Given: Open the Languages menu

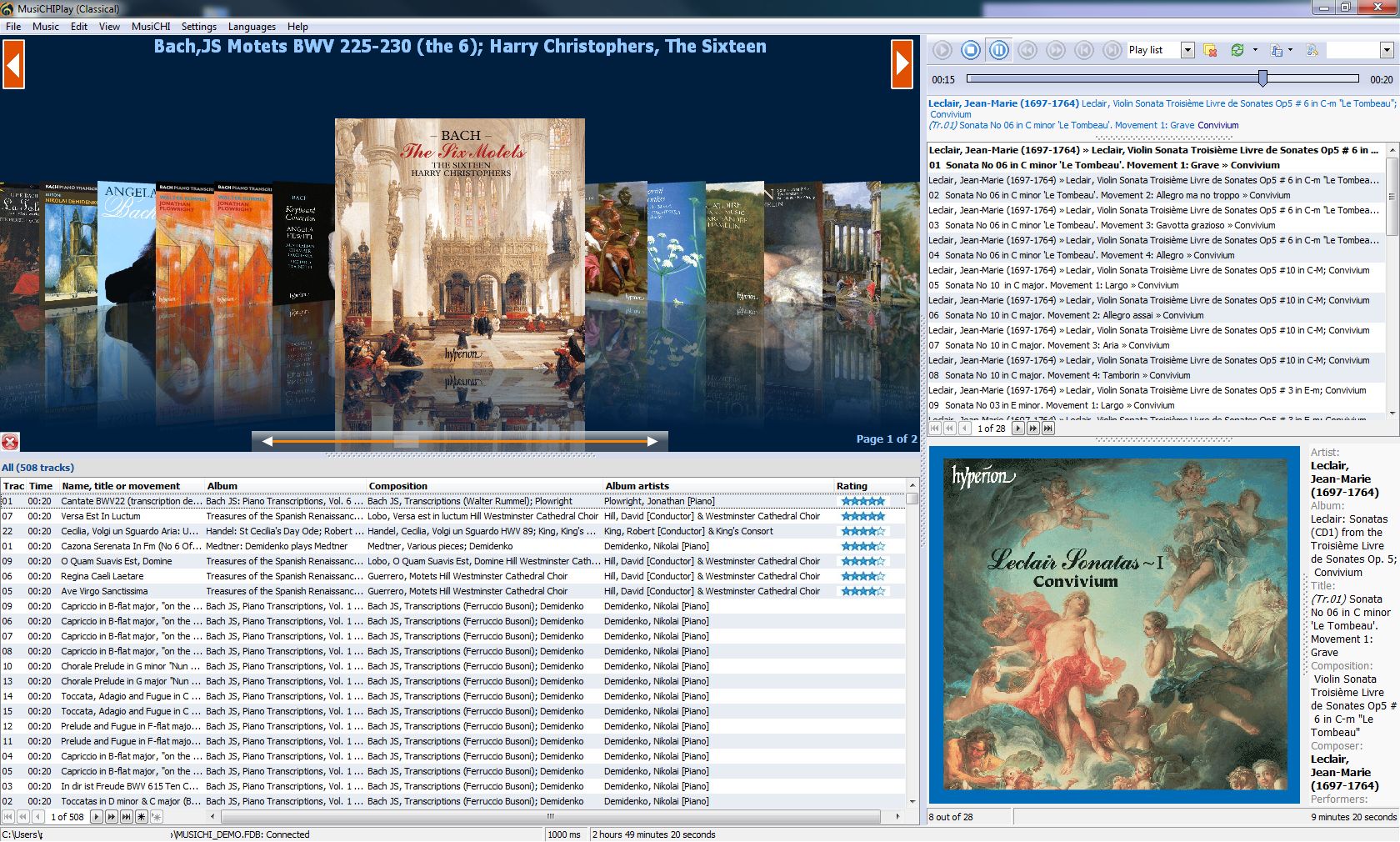Looking at the screenshot, I should (252, 26).
